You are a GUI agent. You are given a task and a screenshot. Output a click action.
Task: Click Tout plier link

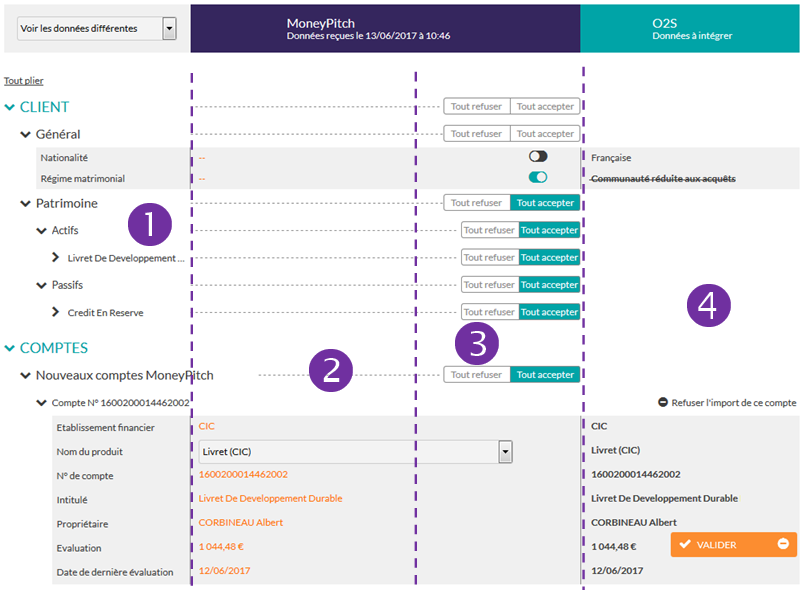pyautogui.click(x=23, y=81)
